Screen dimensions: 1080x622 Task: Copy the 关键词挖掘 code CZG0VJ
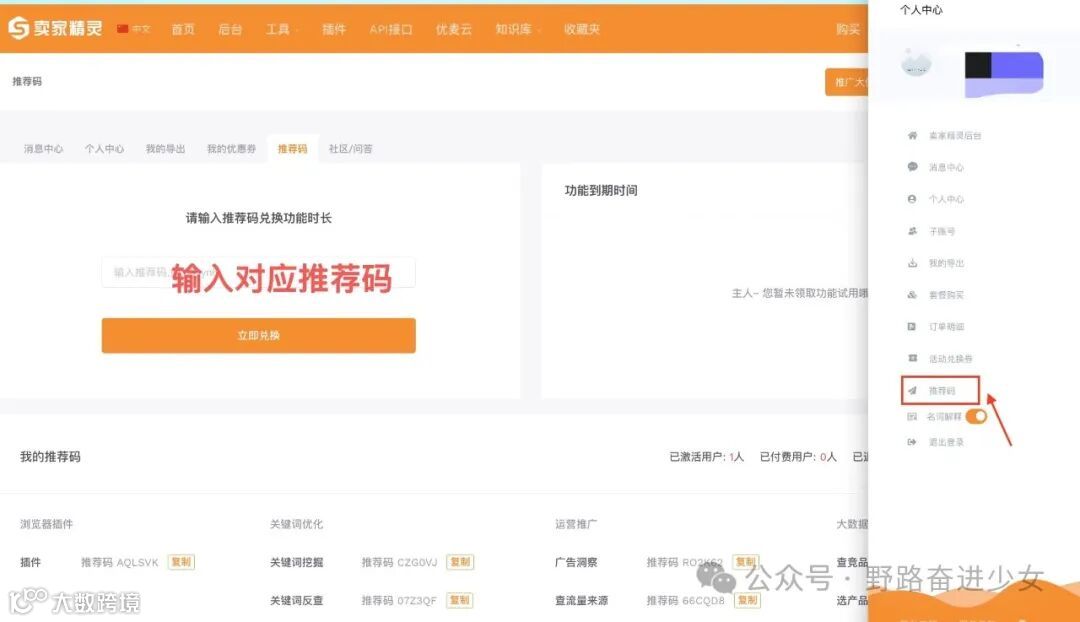click(x=460, y=562)
